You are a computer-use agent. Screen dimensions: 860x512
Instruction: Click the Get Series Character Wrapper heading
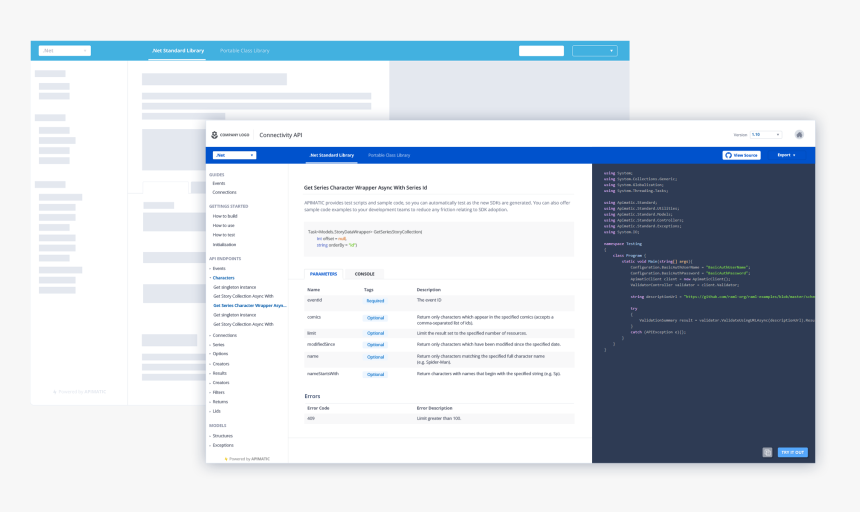[365, 187]
